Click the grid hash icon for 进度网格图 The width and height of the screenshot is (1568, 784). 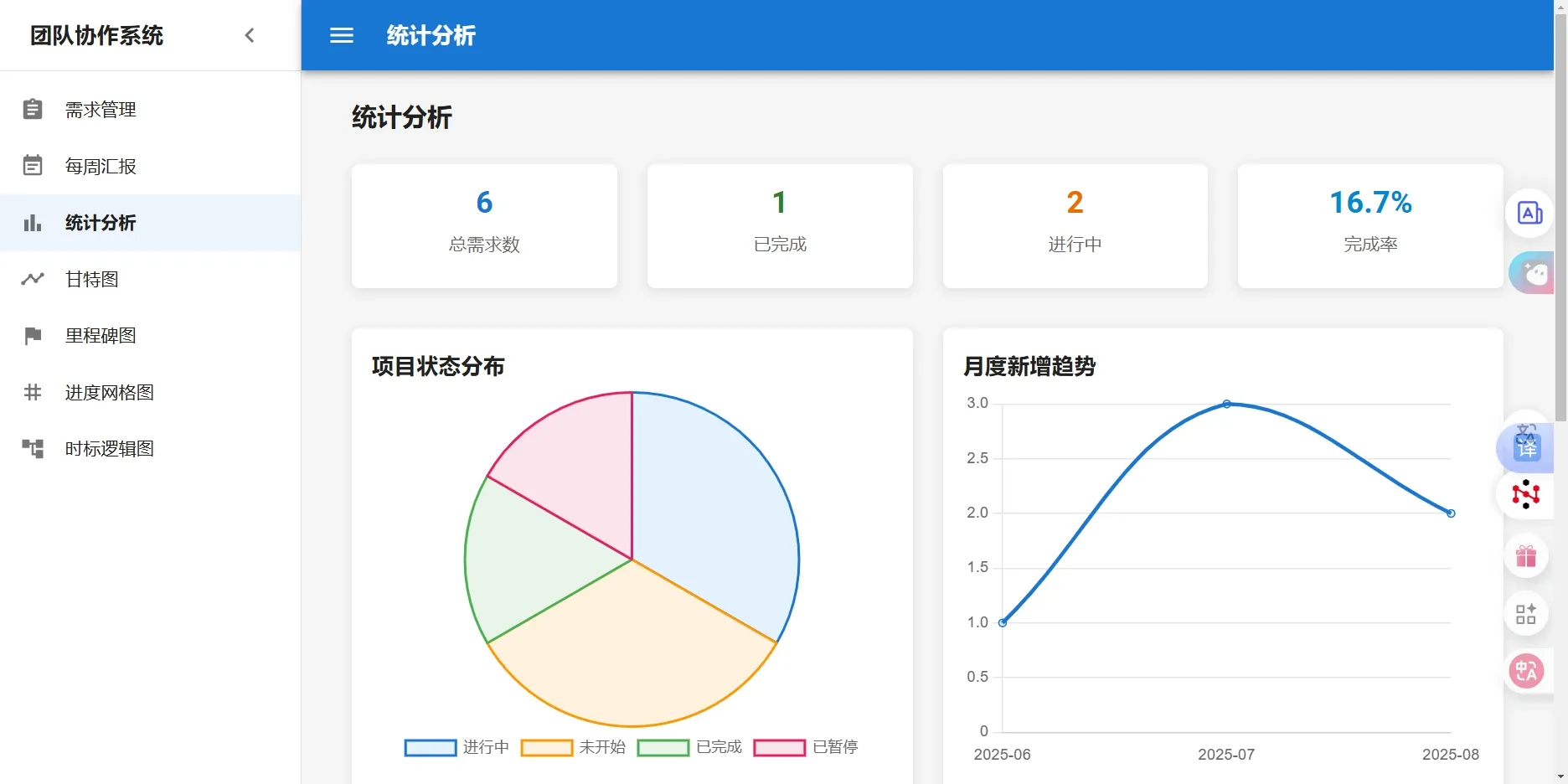tap(33, 392)
